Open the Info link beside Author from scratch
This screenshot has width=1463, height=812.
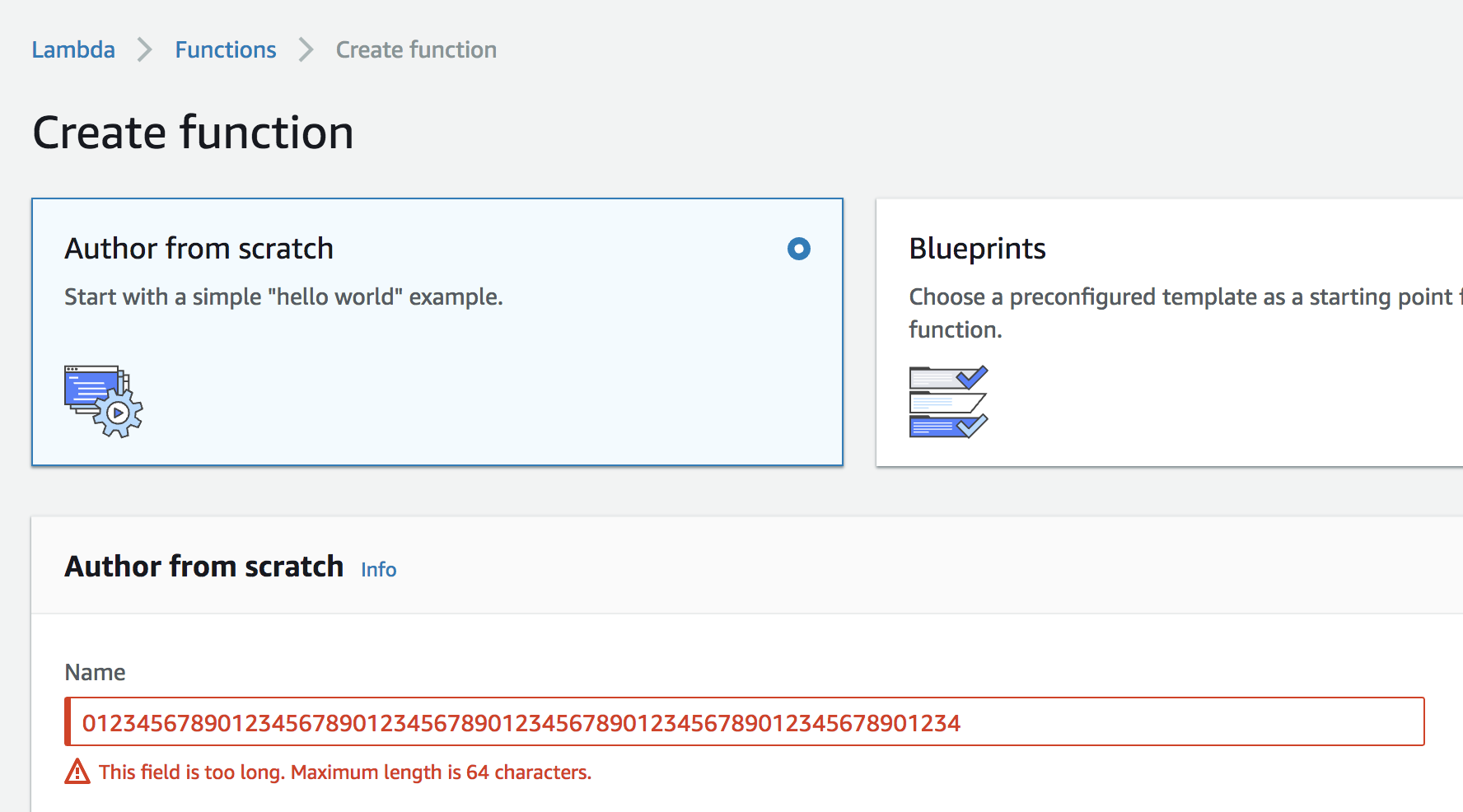tap(378, 569)
